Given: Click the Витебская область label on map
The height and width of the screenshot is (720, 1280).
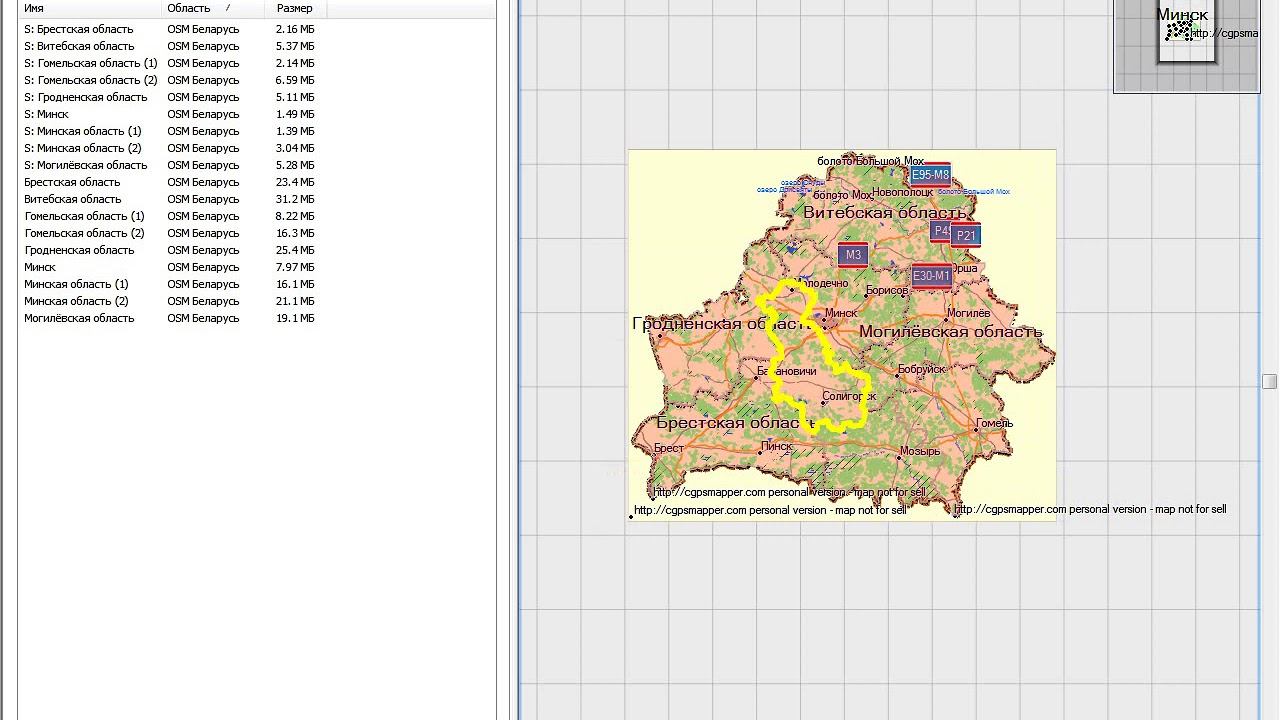Looking at the screenshot, I should [x=885, y=212].
